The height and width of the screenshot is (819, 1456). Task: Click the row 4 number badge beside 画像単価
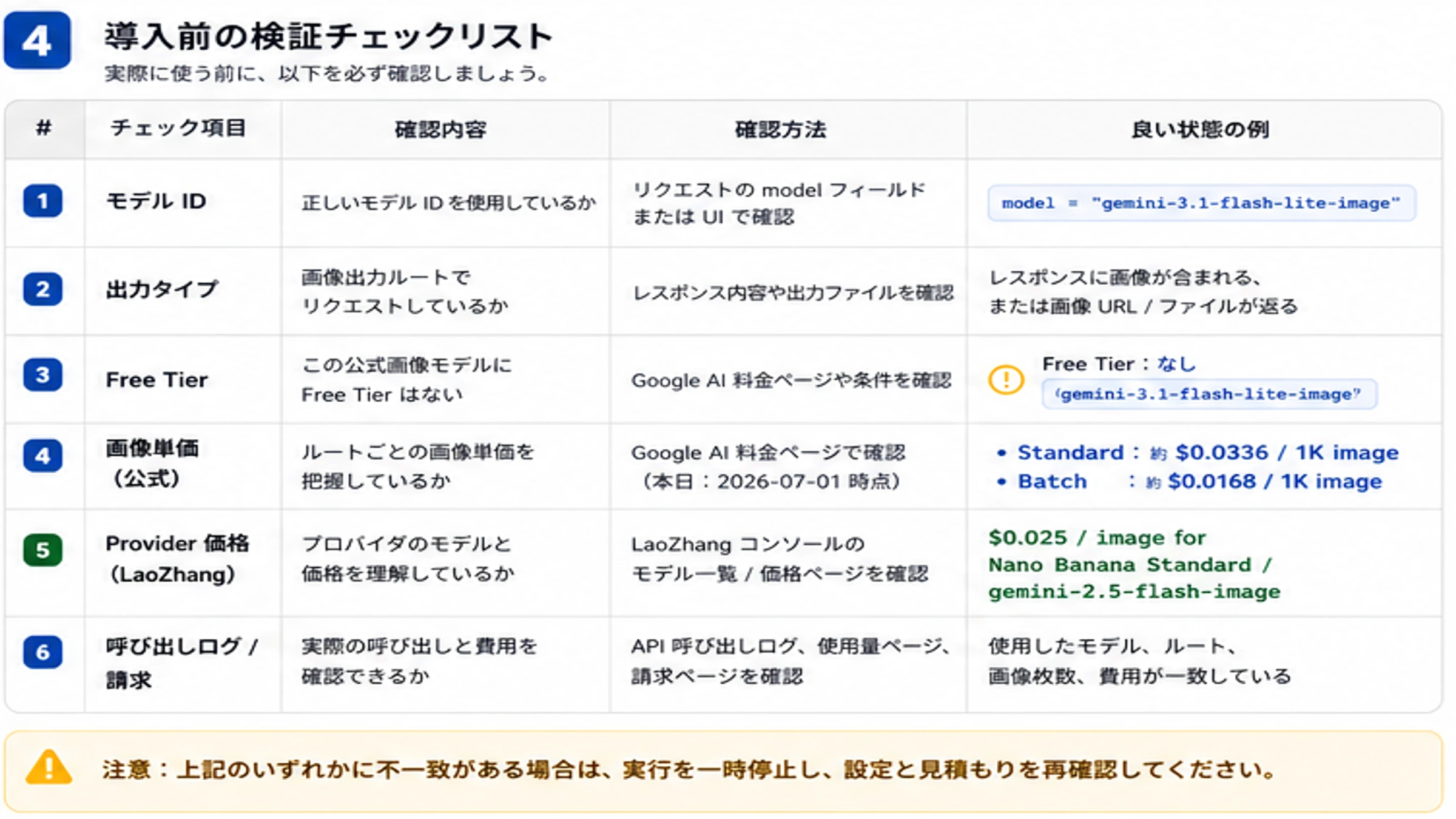(x=42, y=455)
